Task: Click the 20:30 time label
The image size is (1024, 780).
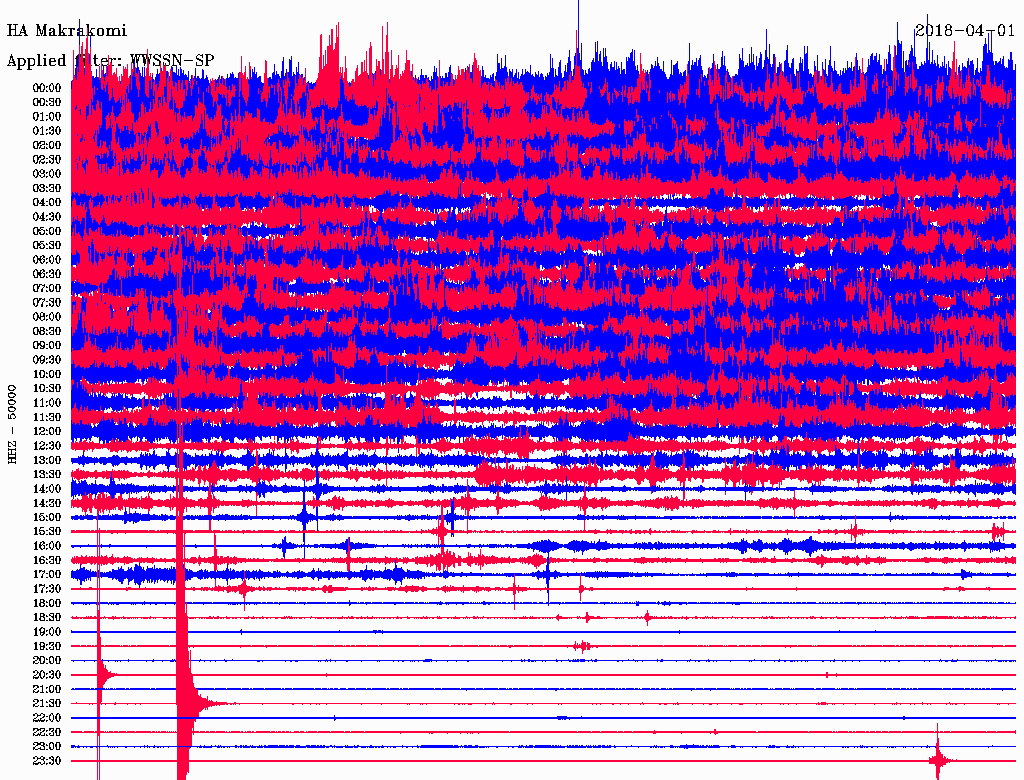Action: pos(47,675)
